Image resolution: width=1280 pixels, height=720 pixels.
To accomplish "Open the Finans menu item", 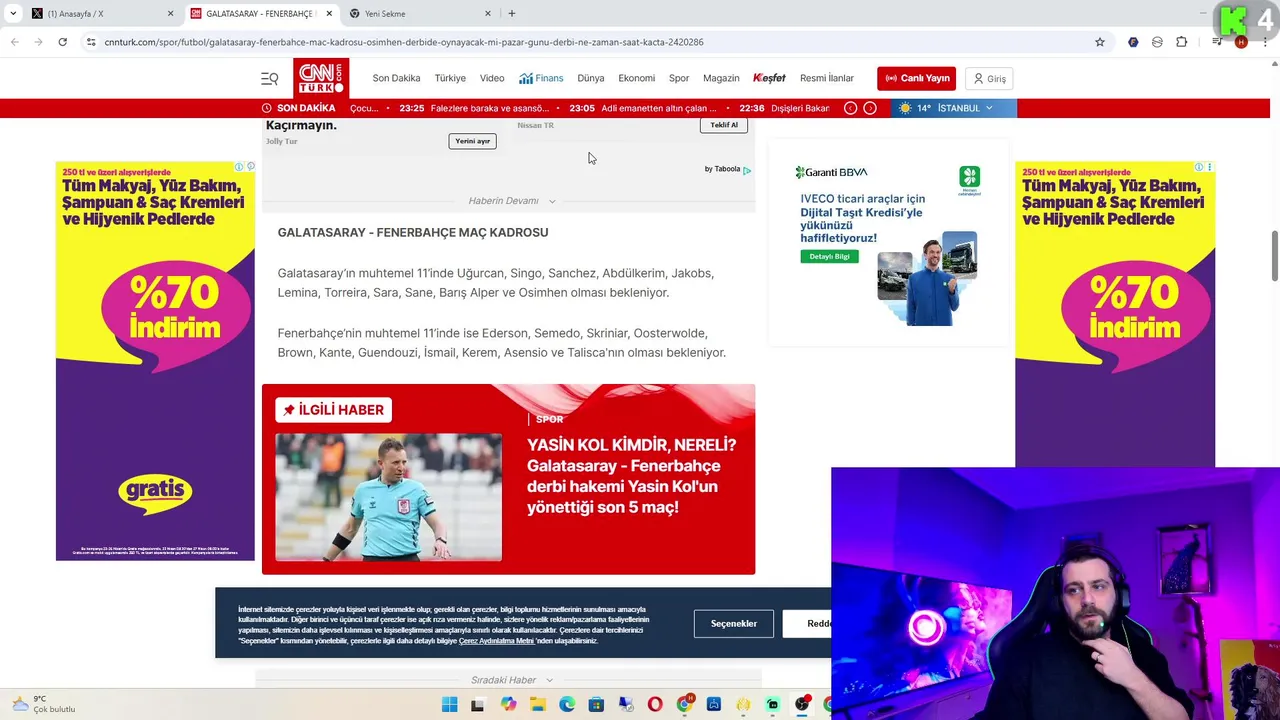I will click(541, 78).
